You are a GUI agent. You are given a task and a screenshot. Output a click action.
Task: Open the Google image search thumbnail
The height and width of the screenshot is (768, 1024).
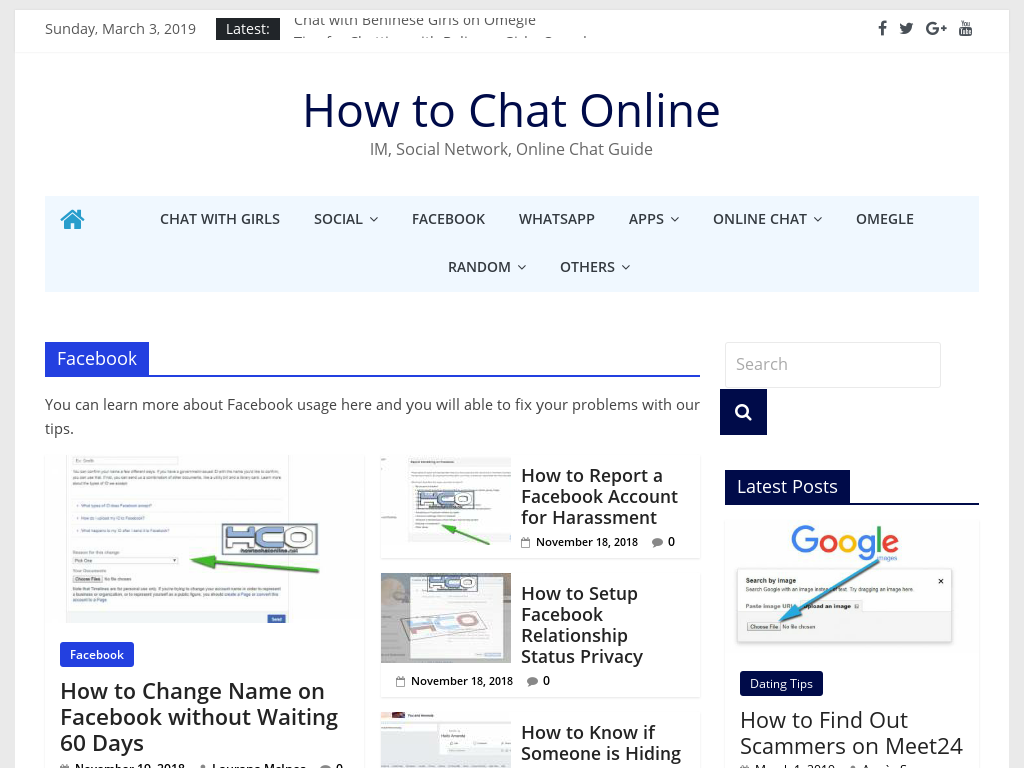click(x=852, y=586)
